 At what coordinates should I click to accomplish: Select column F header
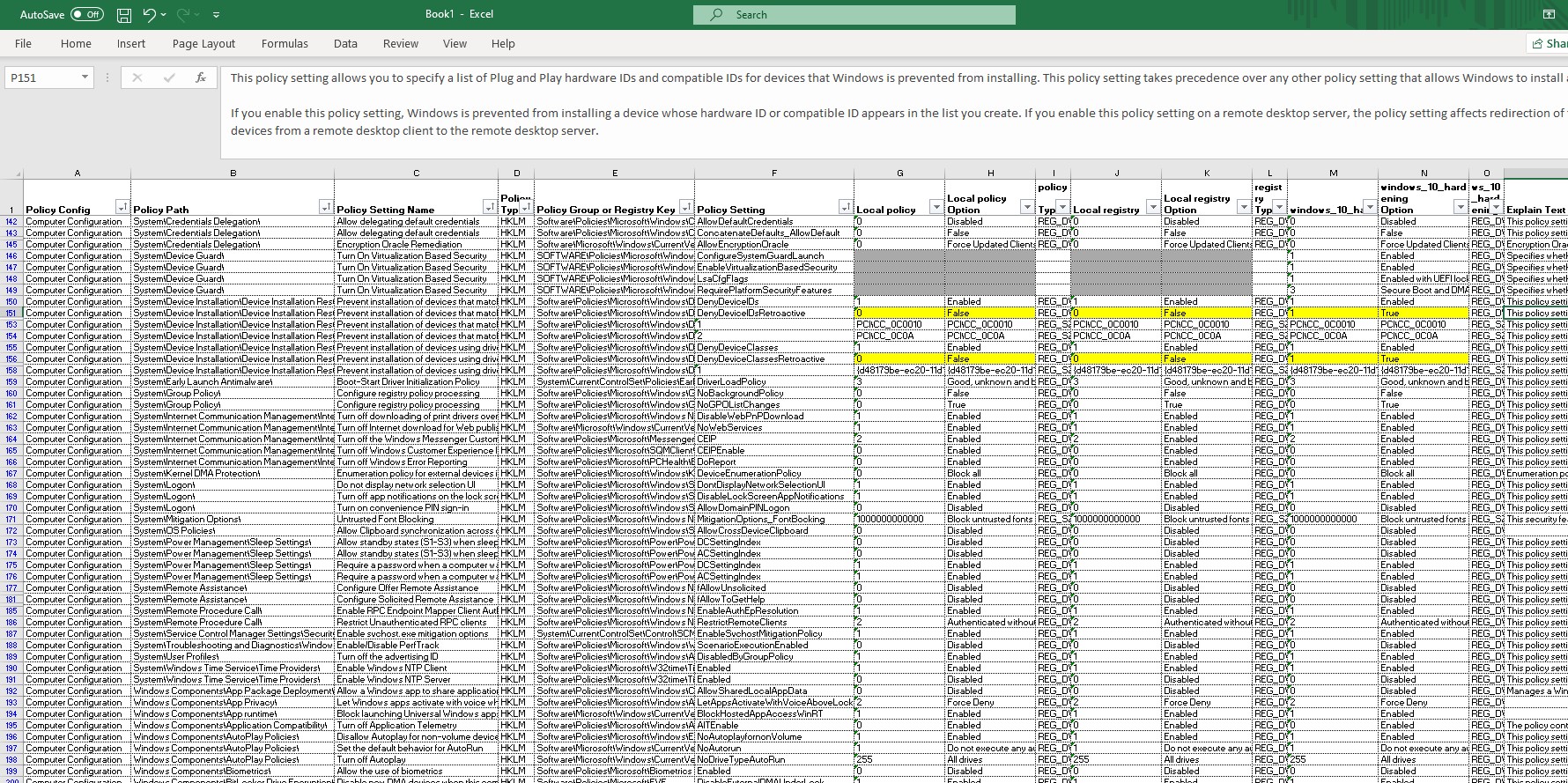774,173
